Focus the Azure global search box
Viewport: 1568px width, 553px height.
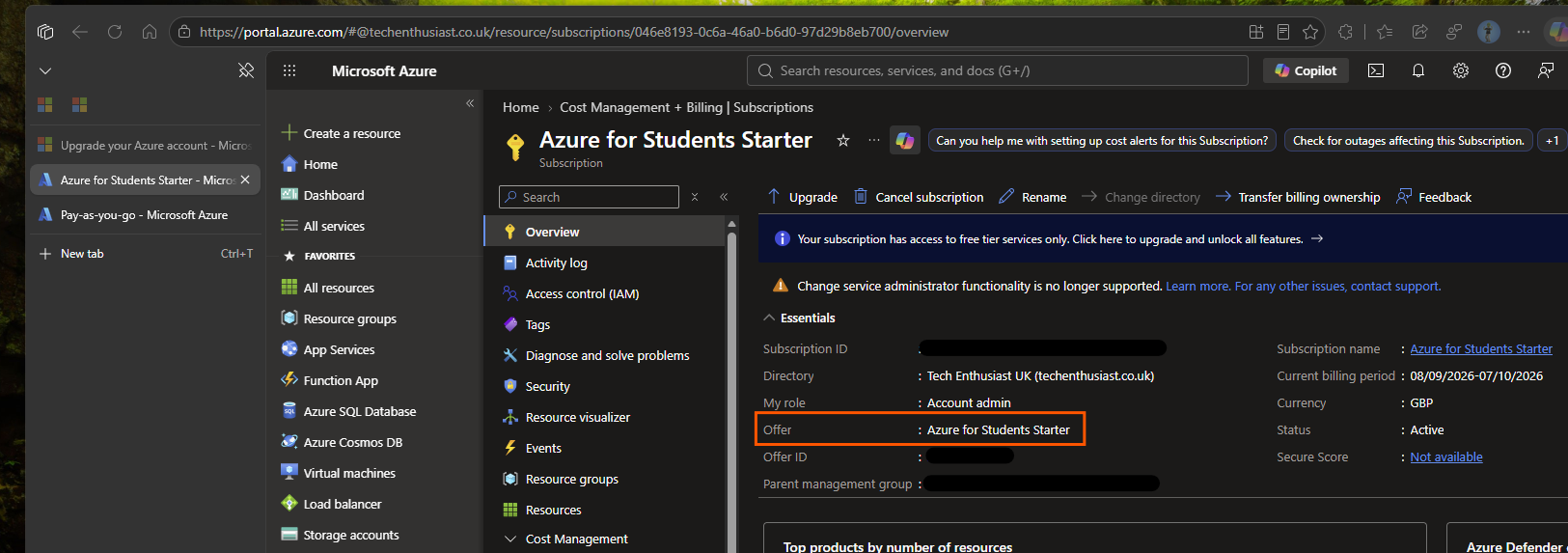998,70
